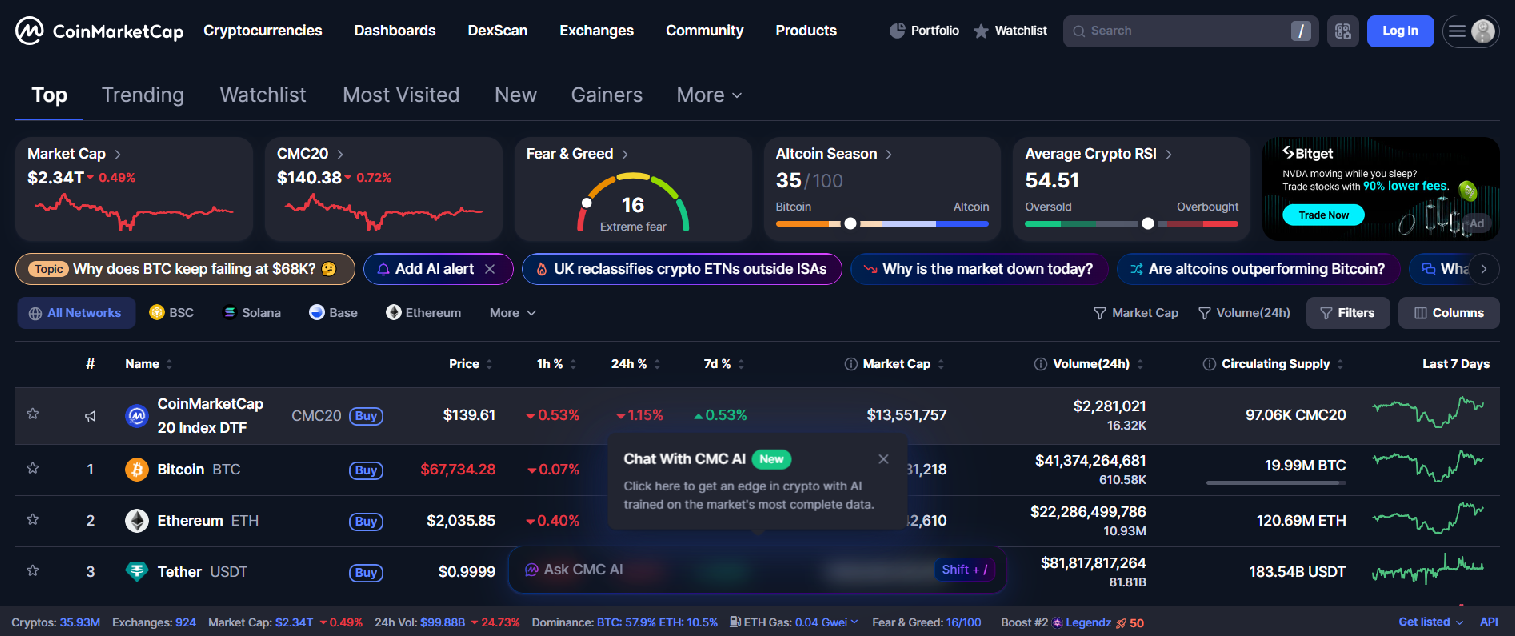The height and width of the screenshot is (636, 1515).
Task: Expand the More tab dropdown
Action: coord(710,95)
